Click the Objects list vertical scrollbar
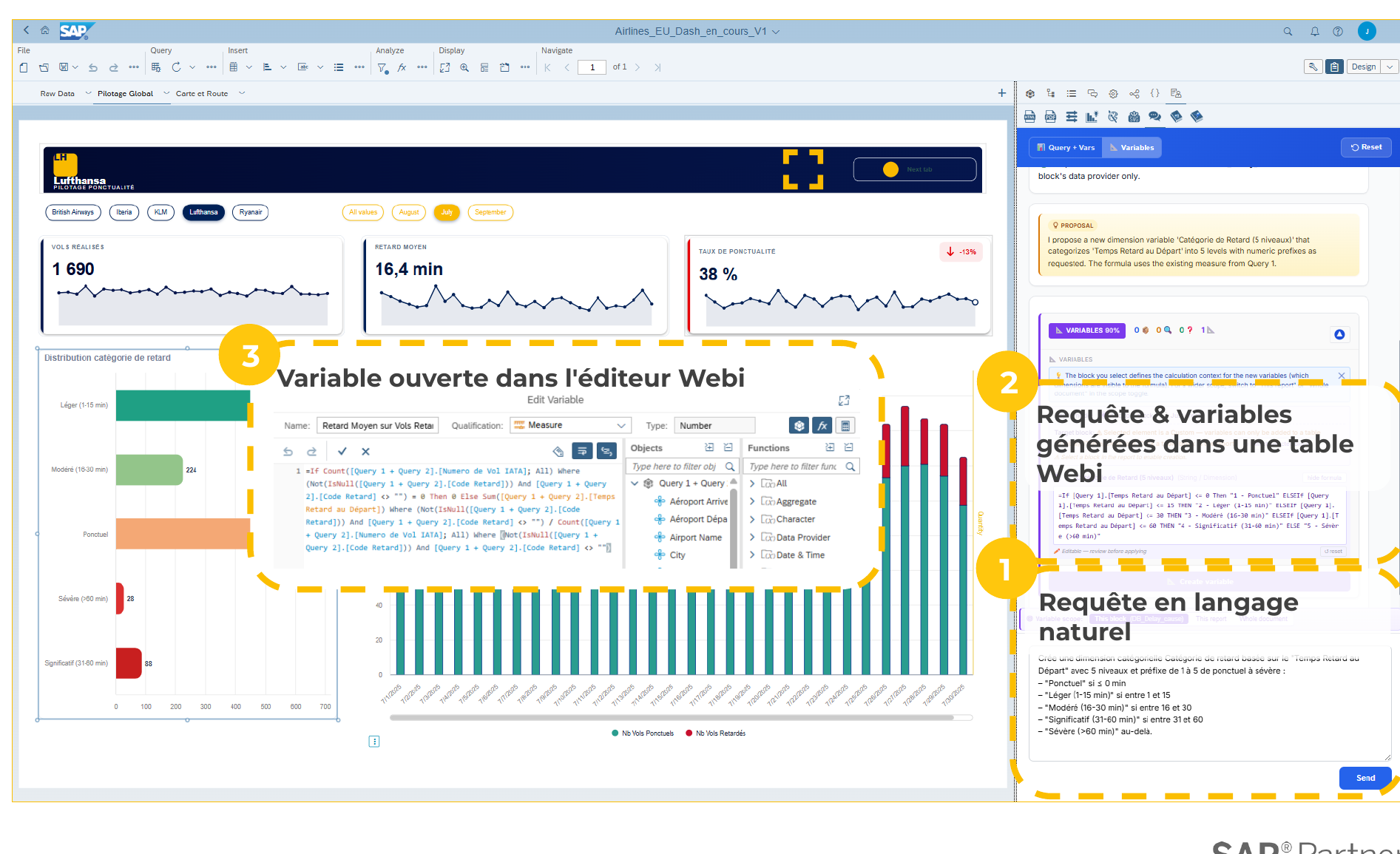The width and height of the screenshot is (1400, 854). coord(734,522)
